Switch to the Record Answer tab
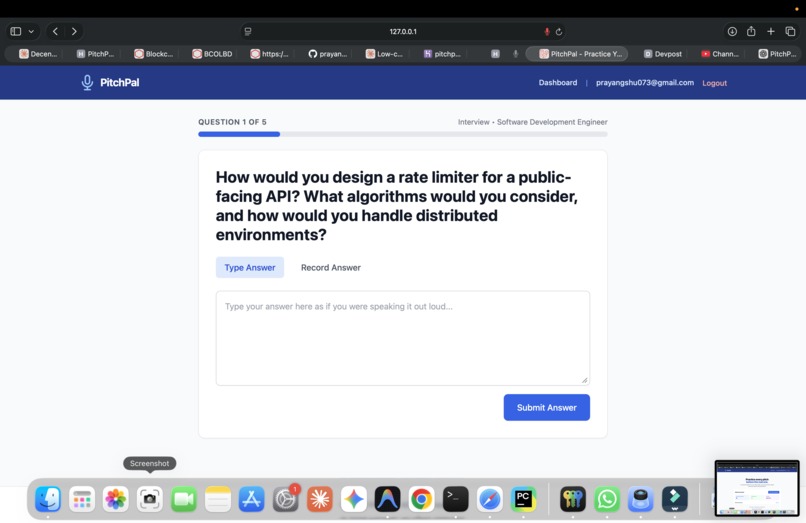806x523 pixels. 331,267
